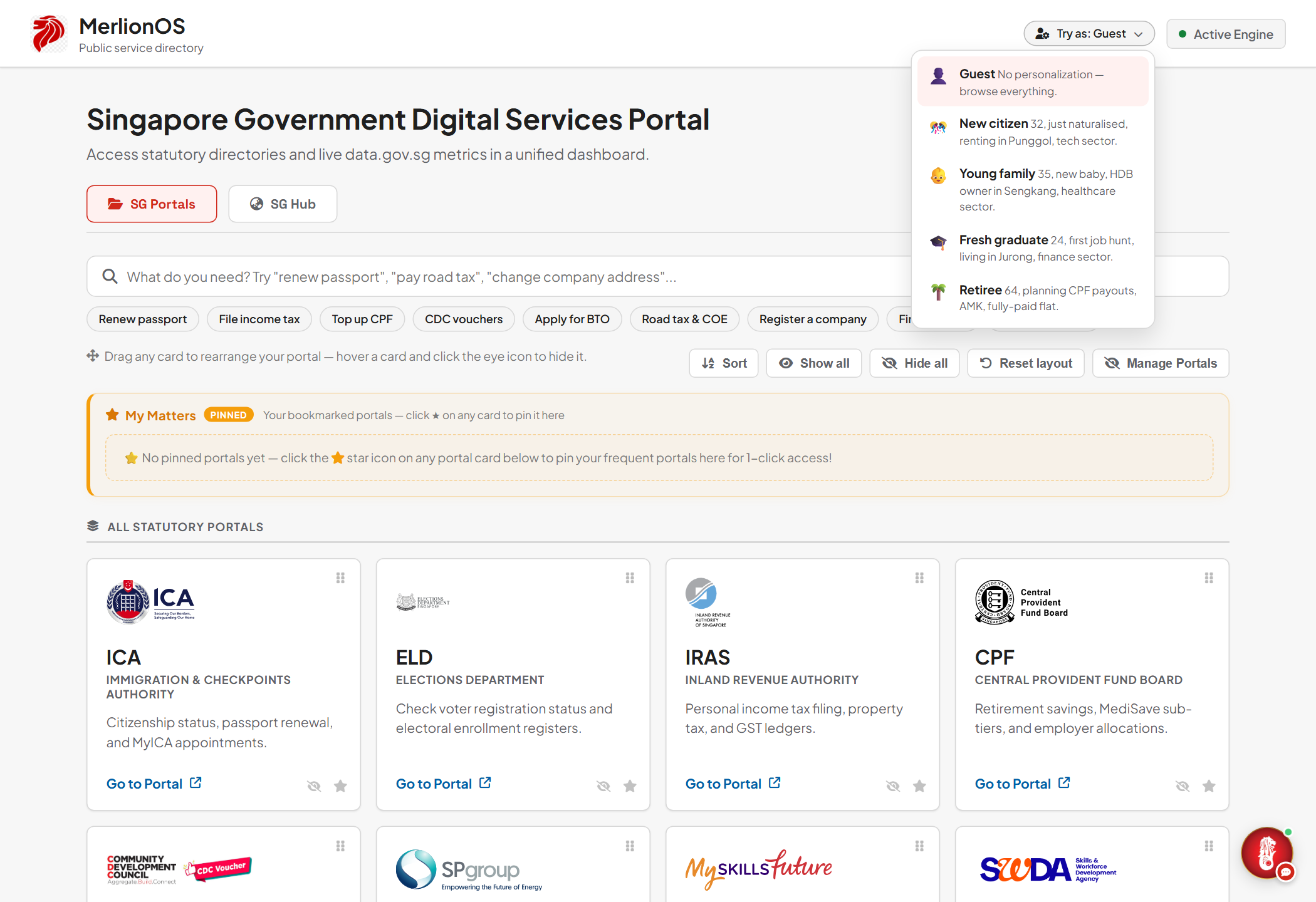Pin the ELD portal with star icon

(x=630, y=785)
